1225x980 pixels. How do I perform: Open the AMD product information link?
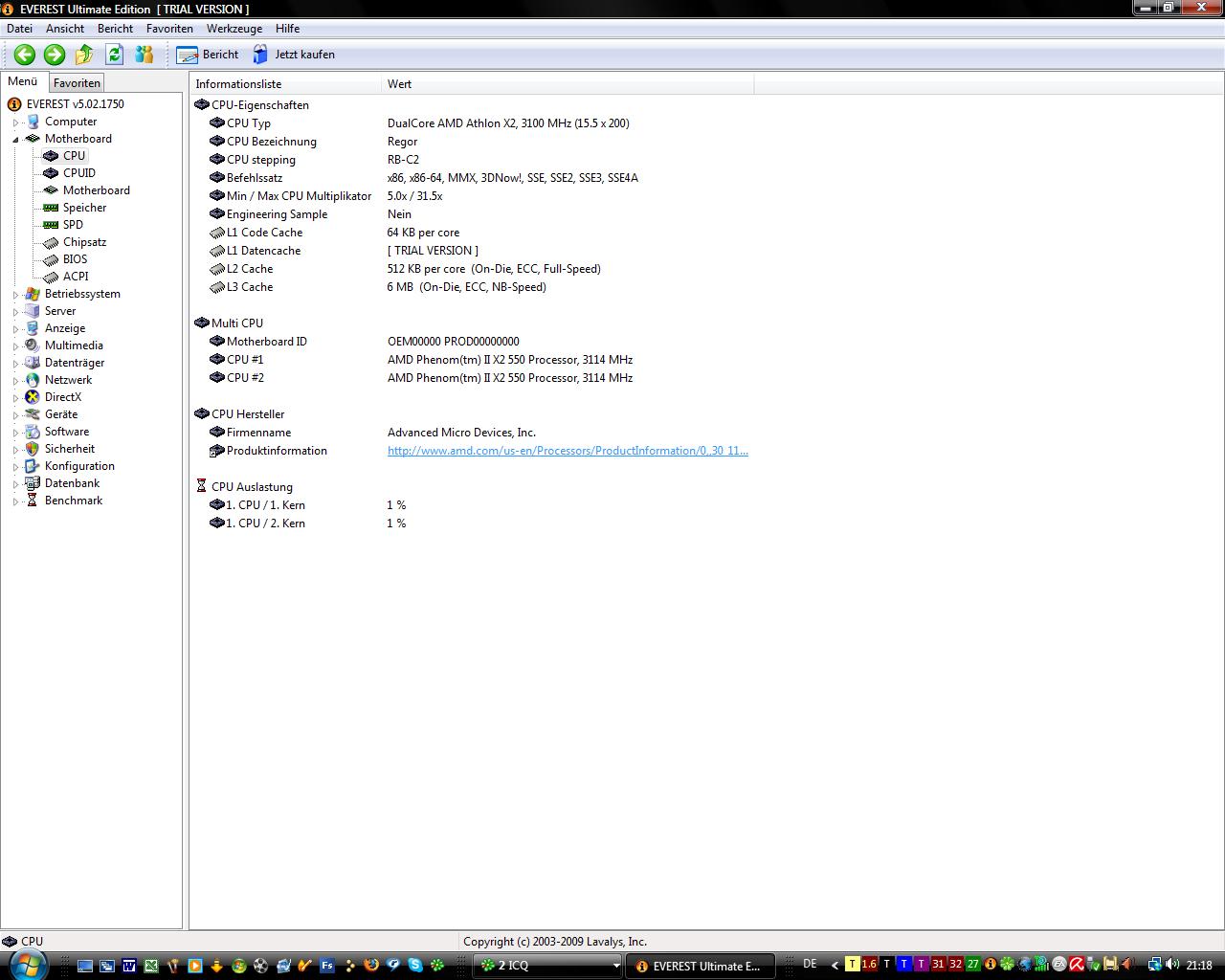click(x=568, y=451)
